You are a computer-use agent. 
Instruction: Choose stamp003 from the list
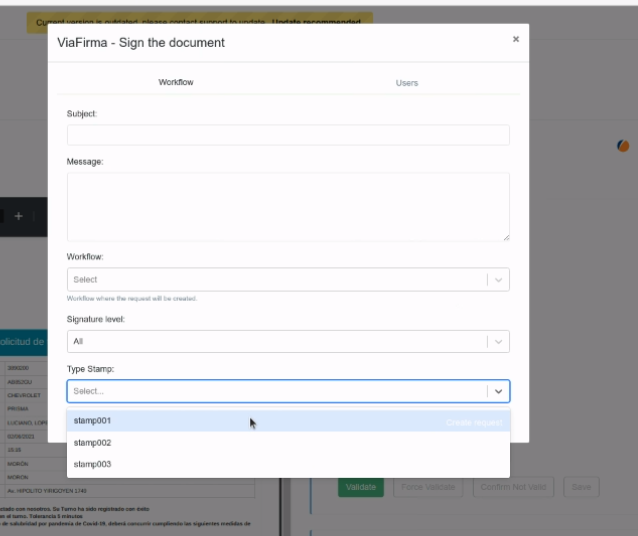93,465
